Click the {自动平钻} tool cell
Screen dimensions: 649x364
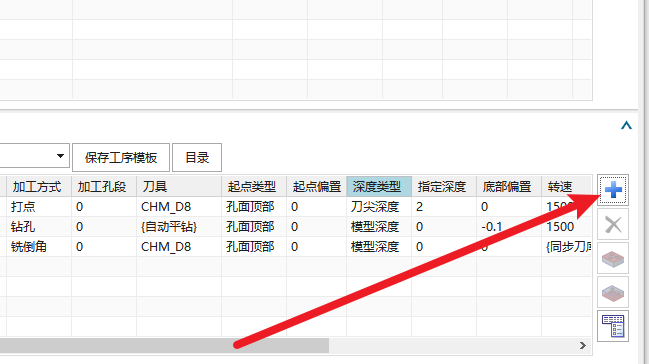(x=179, y=227)
